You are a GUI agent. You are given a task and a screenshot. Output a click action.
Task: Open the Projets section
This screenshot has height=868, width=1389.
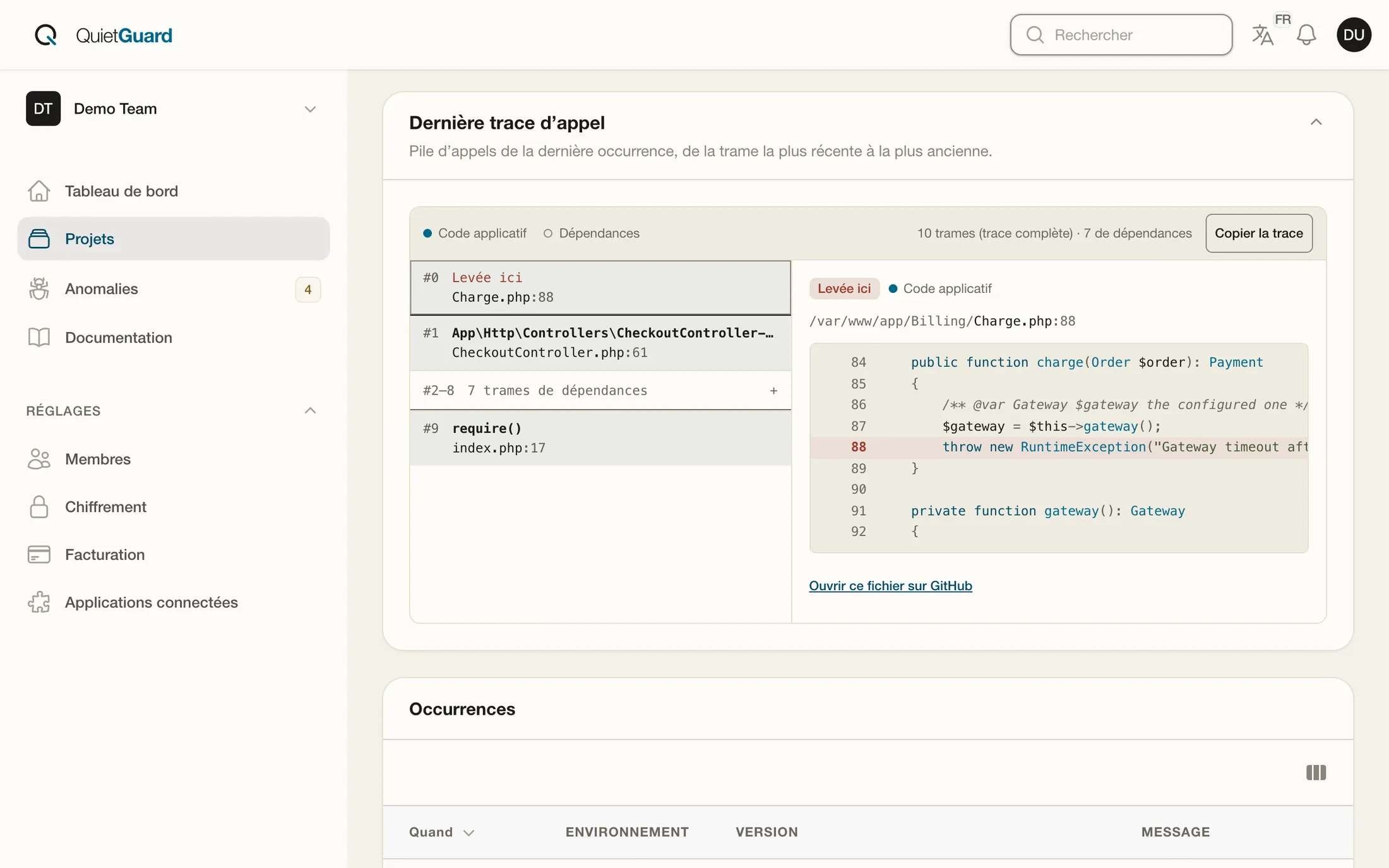[174, 239]
